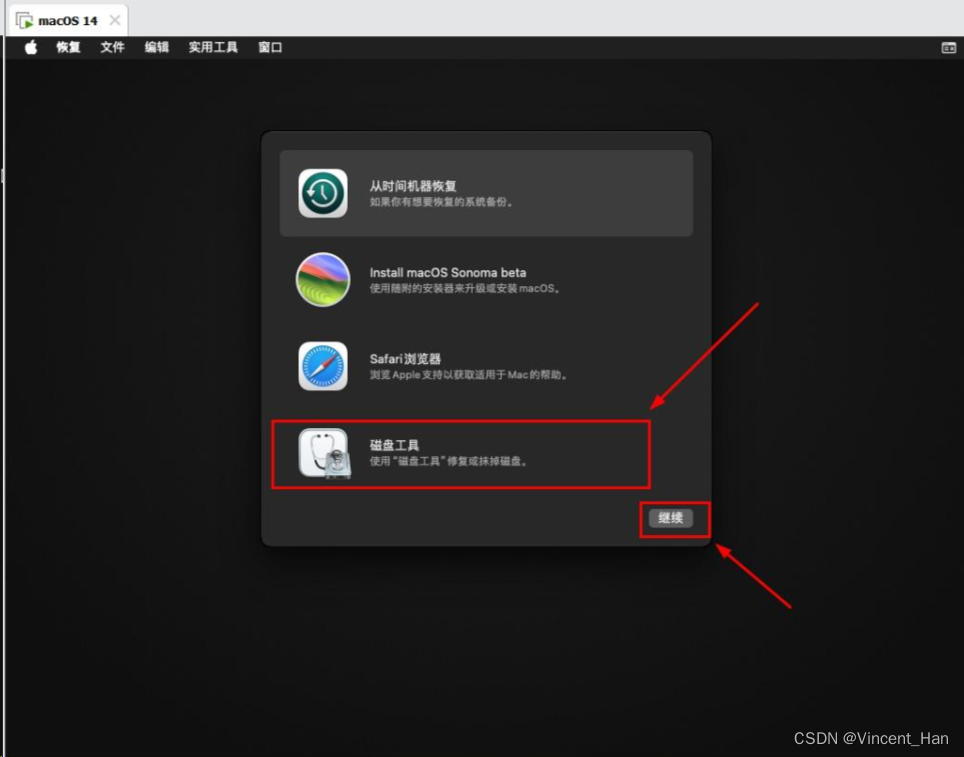Select Safari浏览器 option text
964x757 pixels.
tap(405, 359)
